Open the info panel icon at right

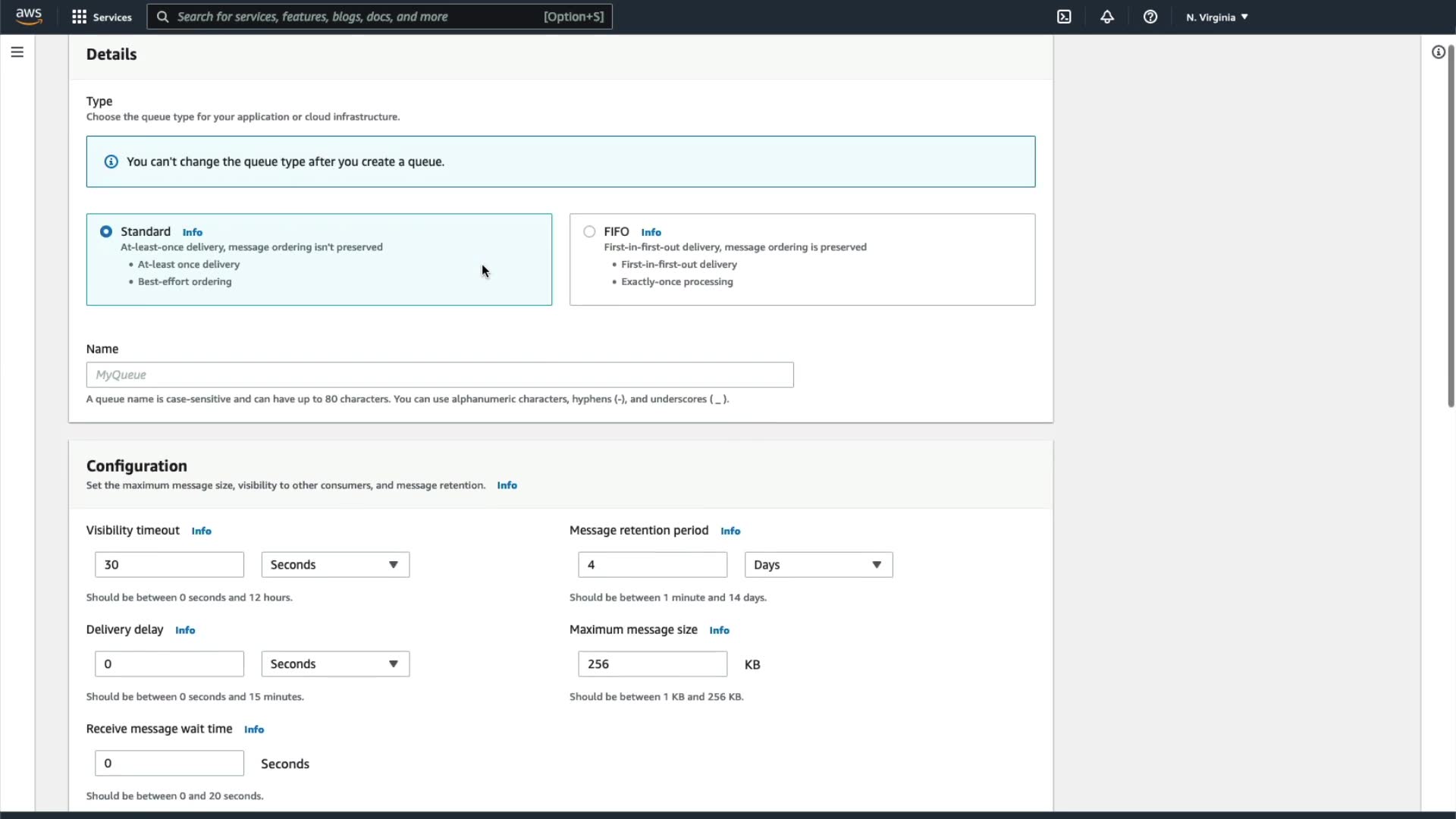pos(1438,52)
